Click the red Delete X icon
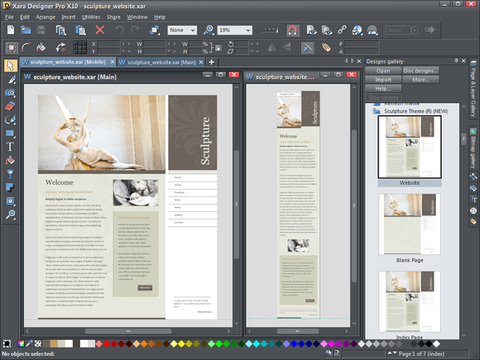The height and width of the screenshot is (360, 480). [100, 30]
